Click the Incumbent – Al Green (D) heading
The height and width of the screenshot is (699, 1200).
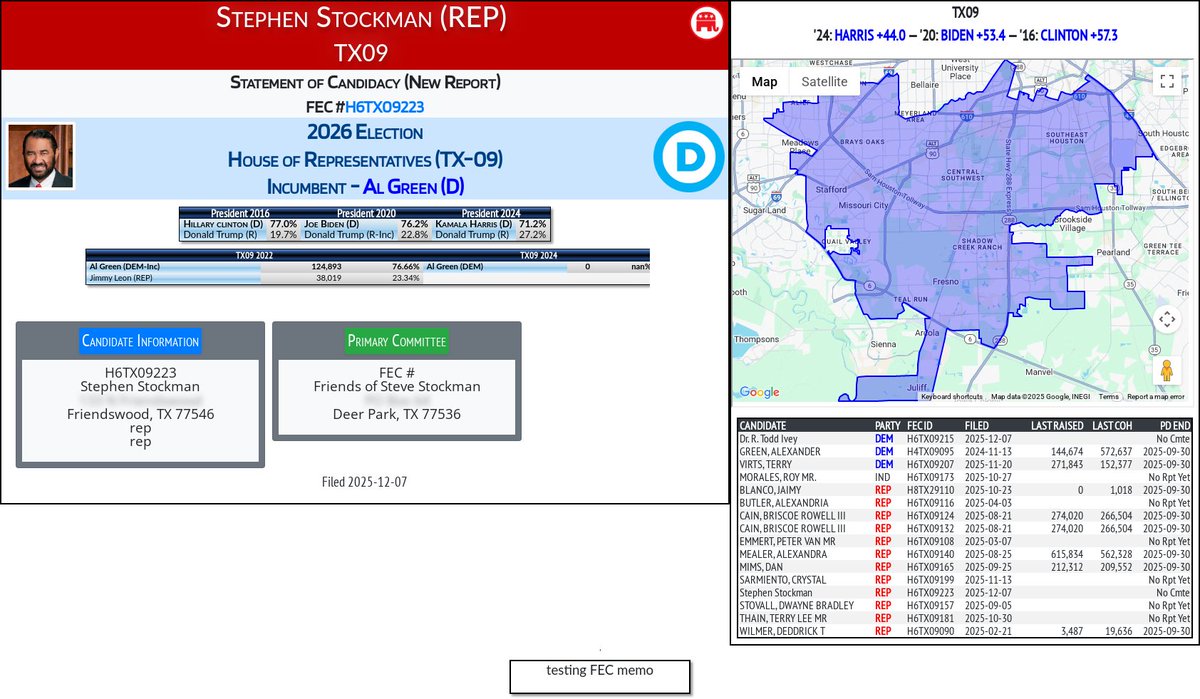click(x=365, y=186)
